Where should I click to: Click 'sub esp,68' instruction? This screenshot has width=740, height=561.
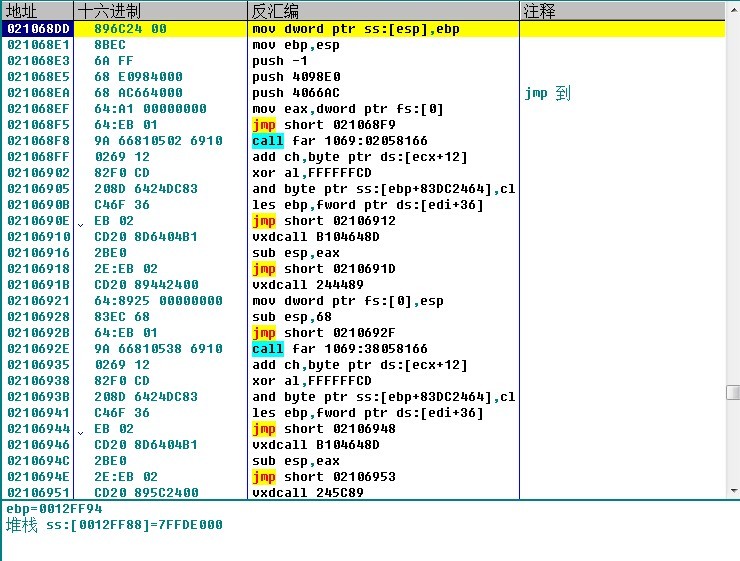(x=292, y=317)
